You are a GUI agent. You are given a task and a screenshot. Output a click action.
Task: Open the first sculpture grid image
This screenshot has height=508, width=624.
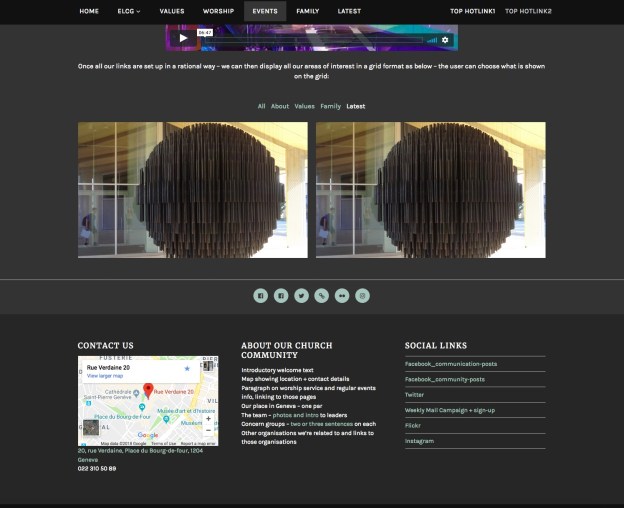click(193, 190)
